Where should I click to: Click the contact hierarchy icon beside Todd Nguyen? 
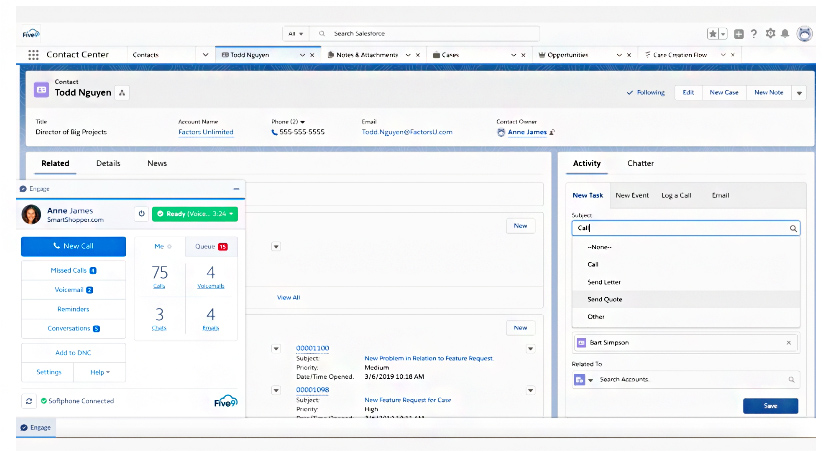click(122, 92)
